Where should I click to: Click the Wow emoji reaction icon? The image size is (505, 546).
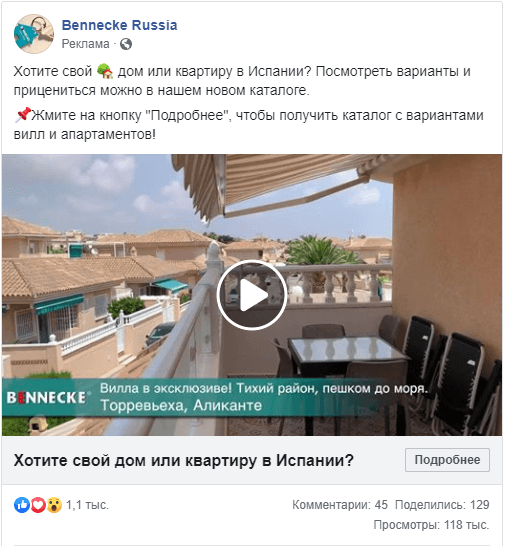[x=54, y=505]
